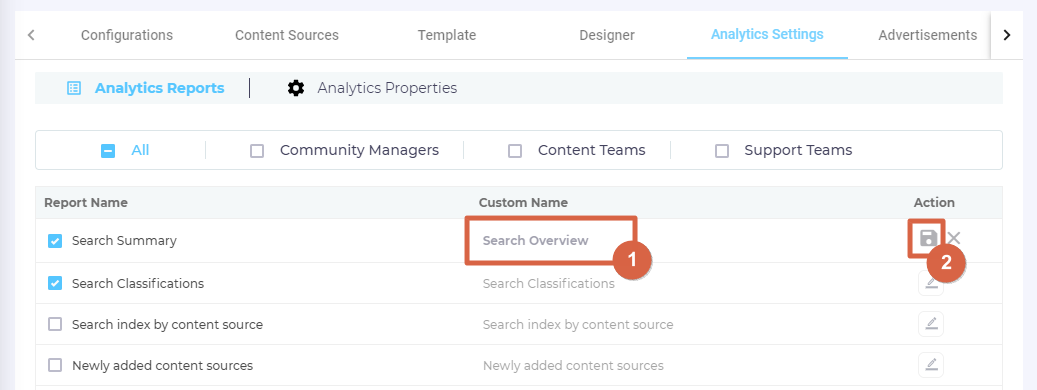1037x390 pixels.
Task: Enable Search index by content source report
Action: [55, 325]
